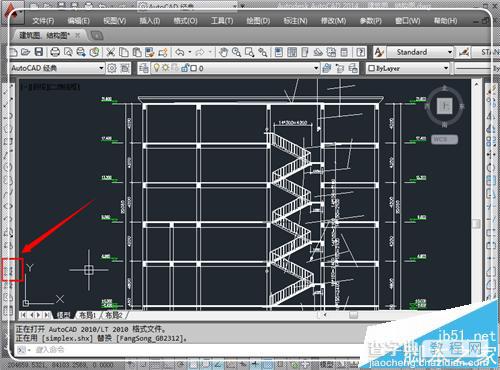Click the Undo arrow icon
Viewport: 500px width, 370px height.
pos(180,52)
